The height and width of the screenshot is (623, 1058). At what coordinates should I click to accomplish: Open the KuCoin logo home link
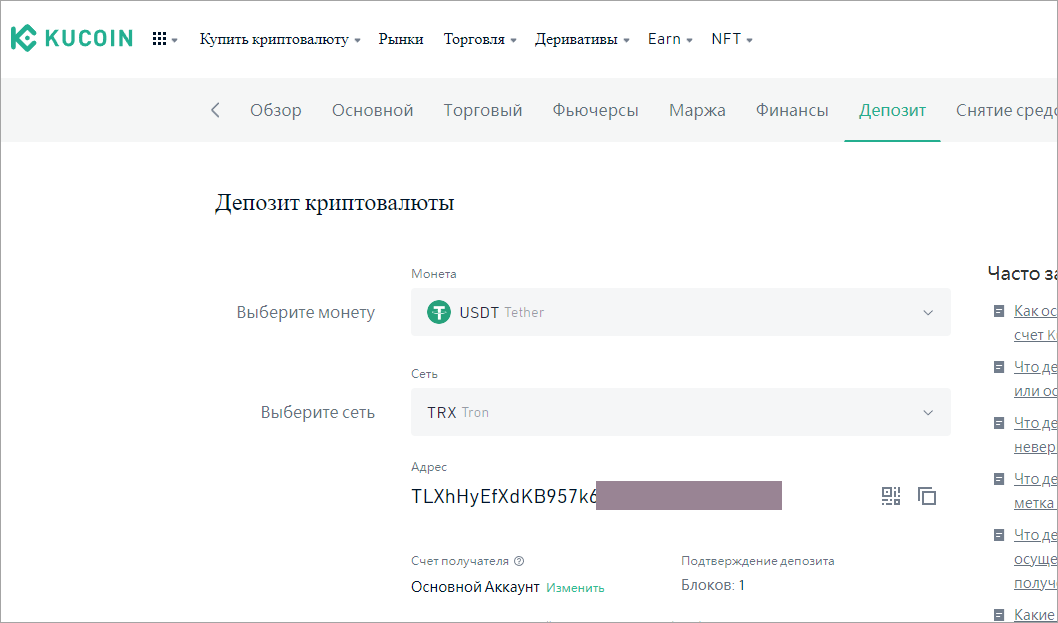tap(72, 38)
